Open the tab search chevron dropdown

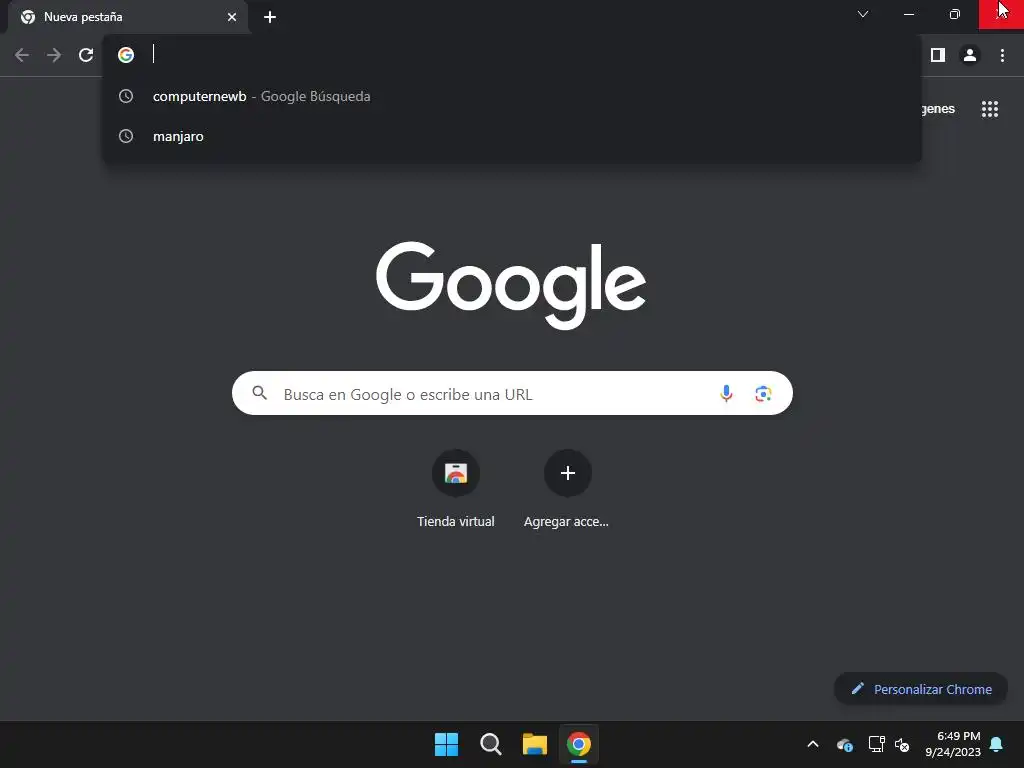tap(863, 14)
